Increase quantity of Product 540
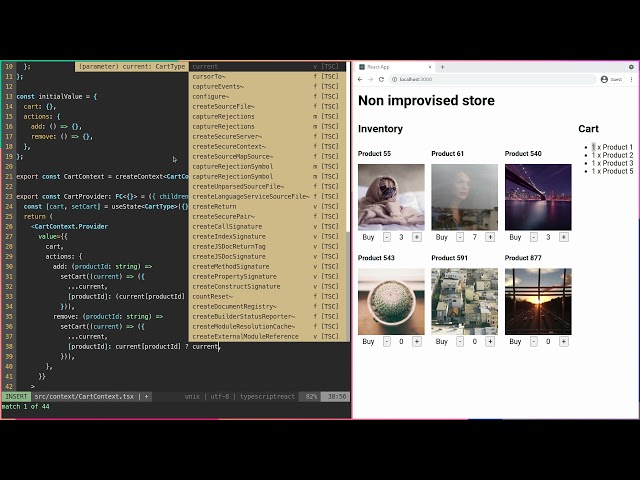640x480 pixels. (x=564, y=237)
